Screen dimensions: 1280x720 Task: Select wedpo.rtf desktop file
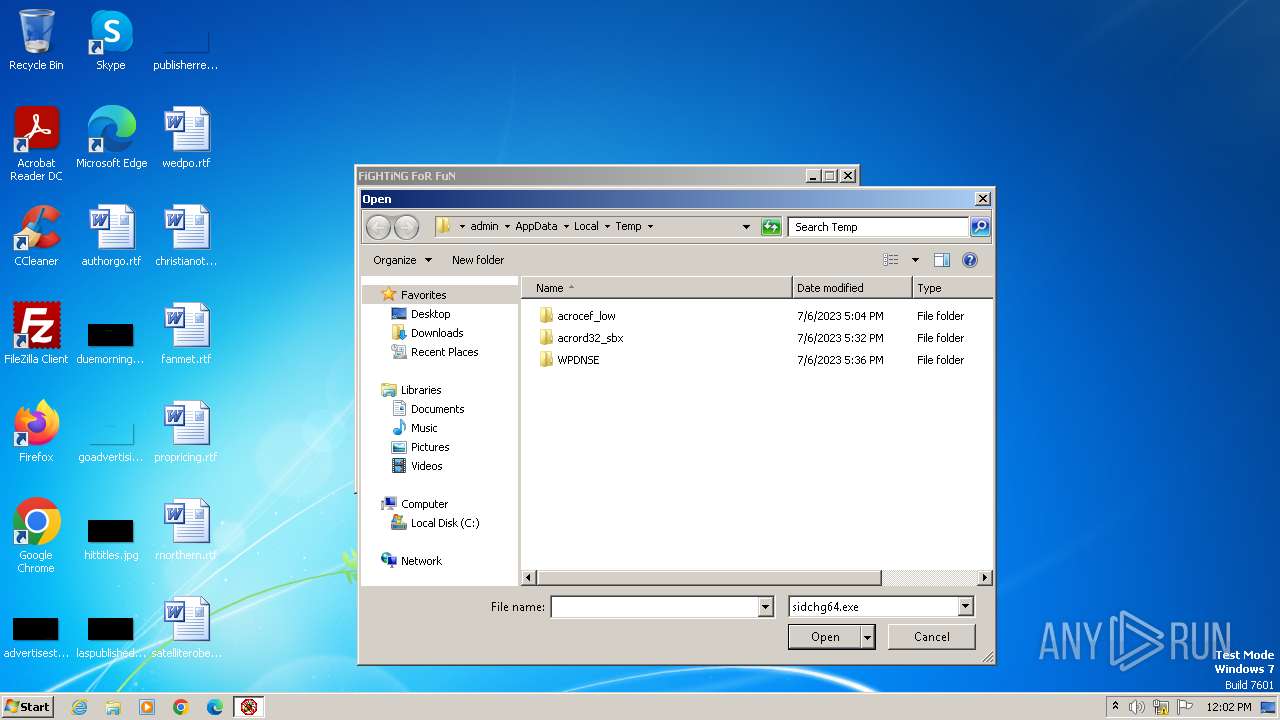(x=186, y=138)
